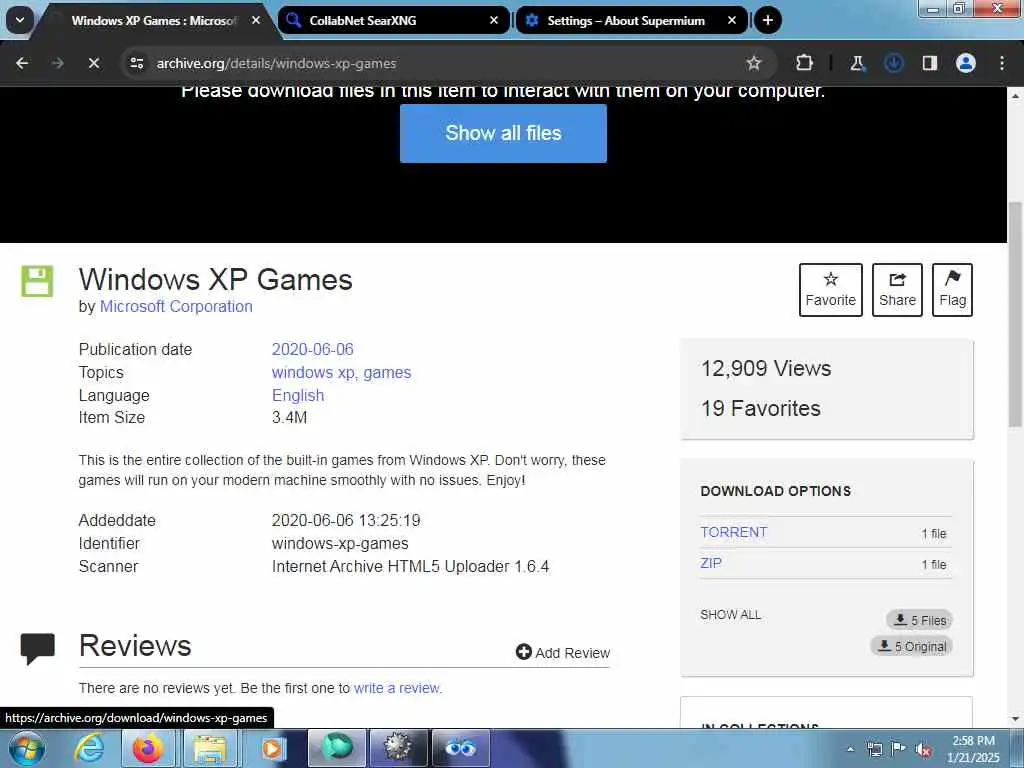
Task: Download the TORRENT option
Action: click(733, 532)
